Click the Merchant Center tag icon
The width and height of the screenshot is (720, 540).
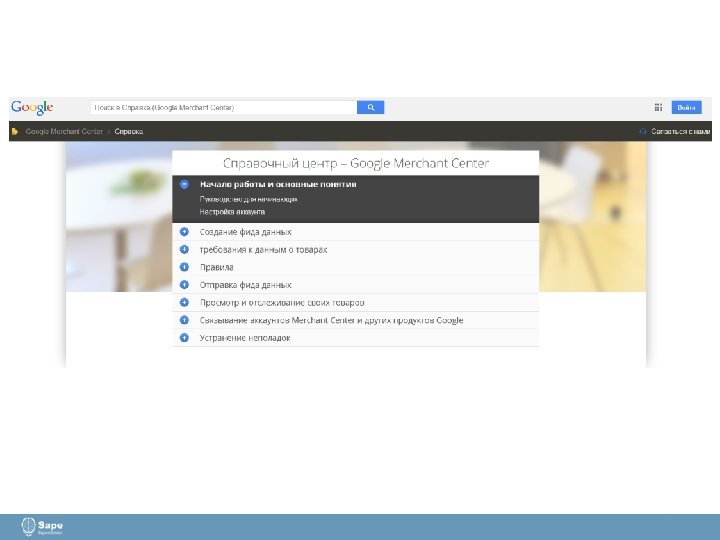pos(15,131)
